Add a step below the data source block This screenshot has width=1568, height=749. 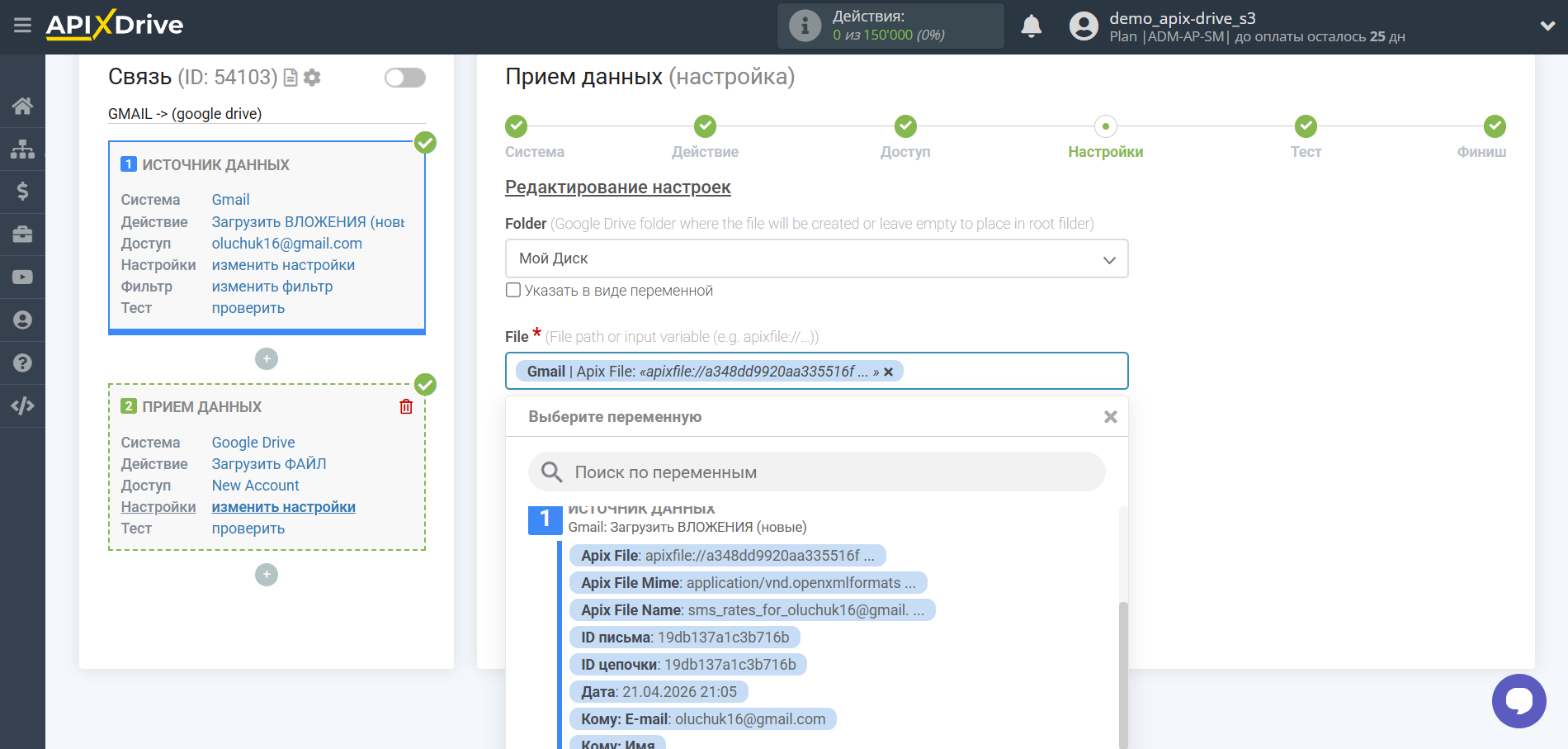coord(267,359)
